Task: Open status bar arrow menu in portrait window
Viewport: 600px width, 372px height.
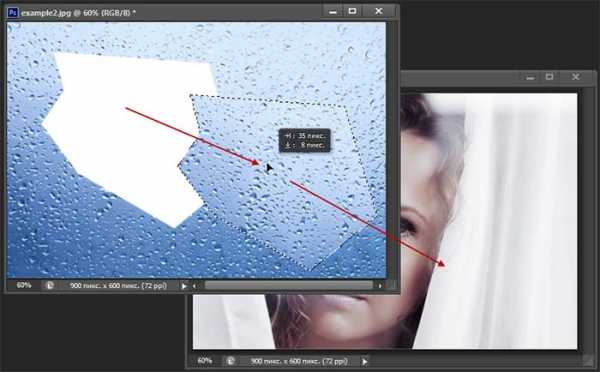Action: (365, 361)
